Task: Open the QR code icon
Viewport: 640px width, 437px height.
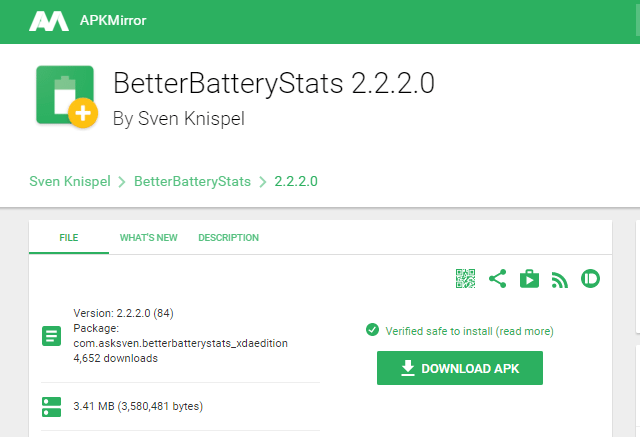Action: tap(465, 279)
